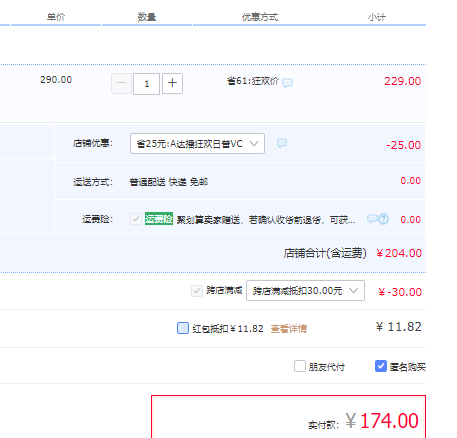Click the minus quantity button
The height and width of the screenshot is (438, 457).
pyautogui.click(x=121, y=83)
